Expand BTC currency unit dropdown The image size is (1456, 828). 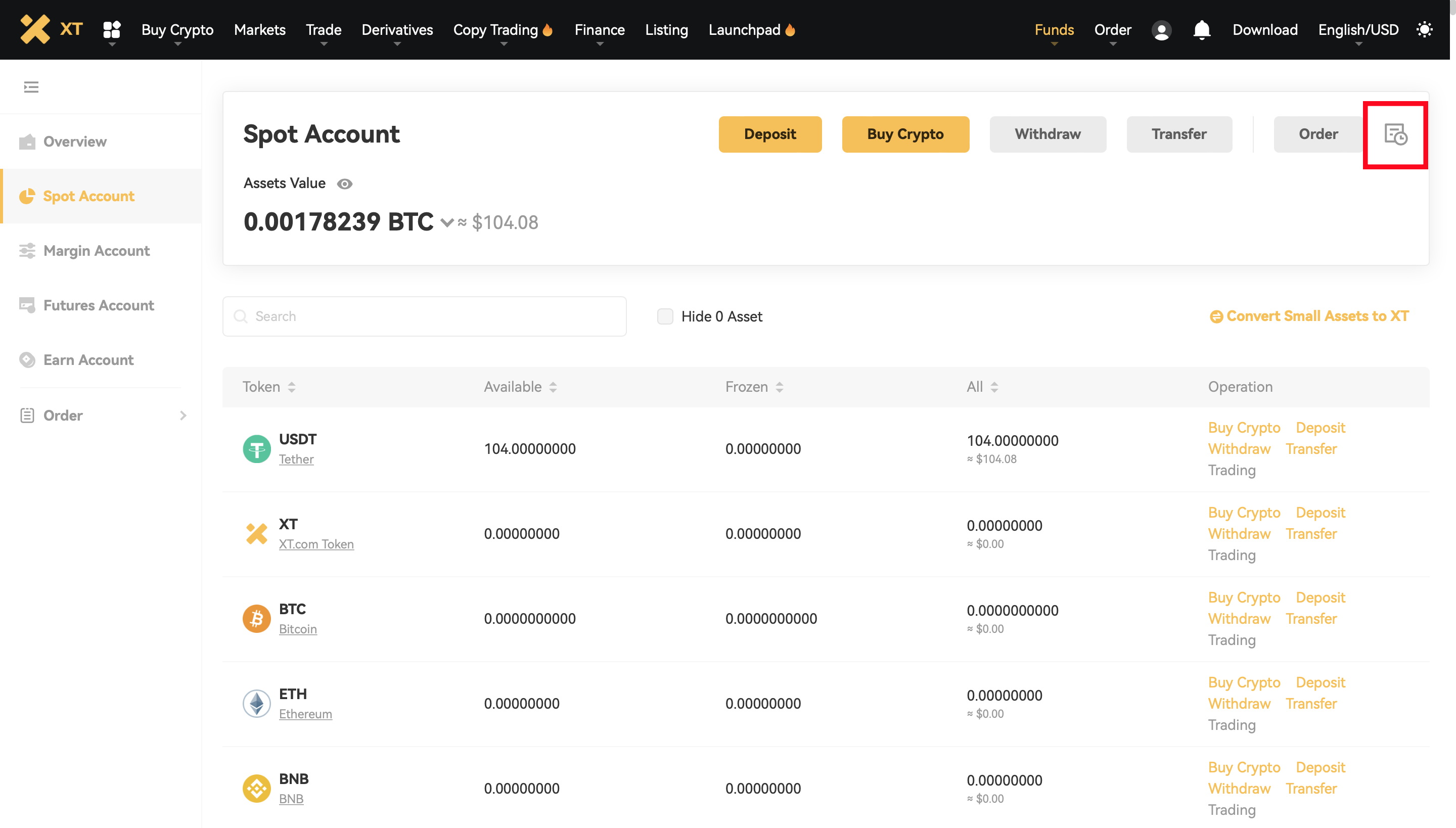447,222
